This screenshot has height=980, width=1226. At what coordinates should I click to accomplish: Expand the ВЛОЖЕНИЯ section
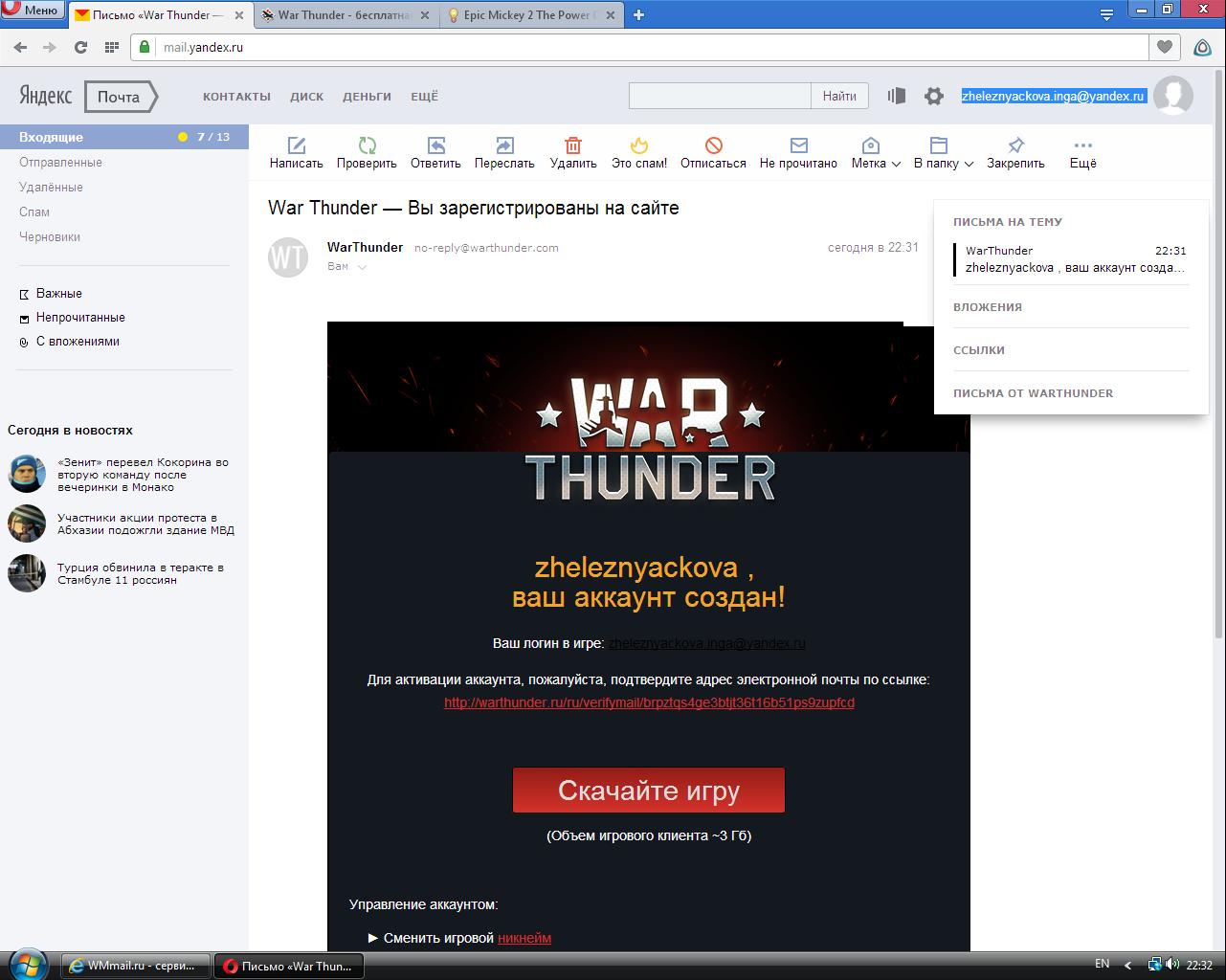[x=988, y=307]
